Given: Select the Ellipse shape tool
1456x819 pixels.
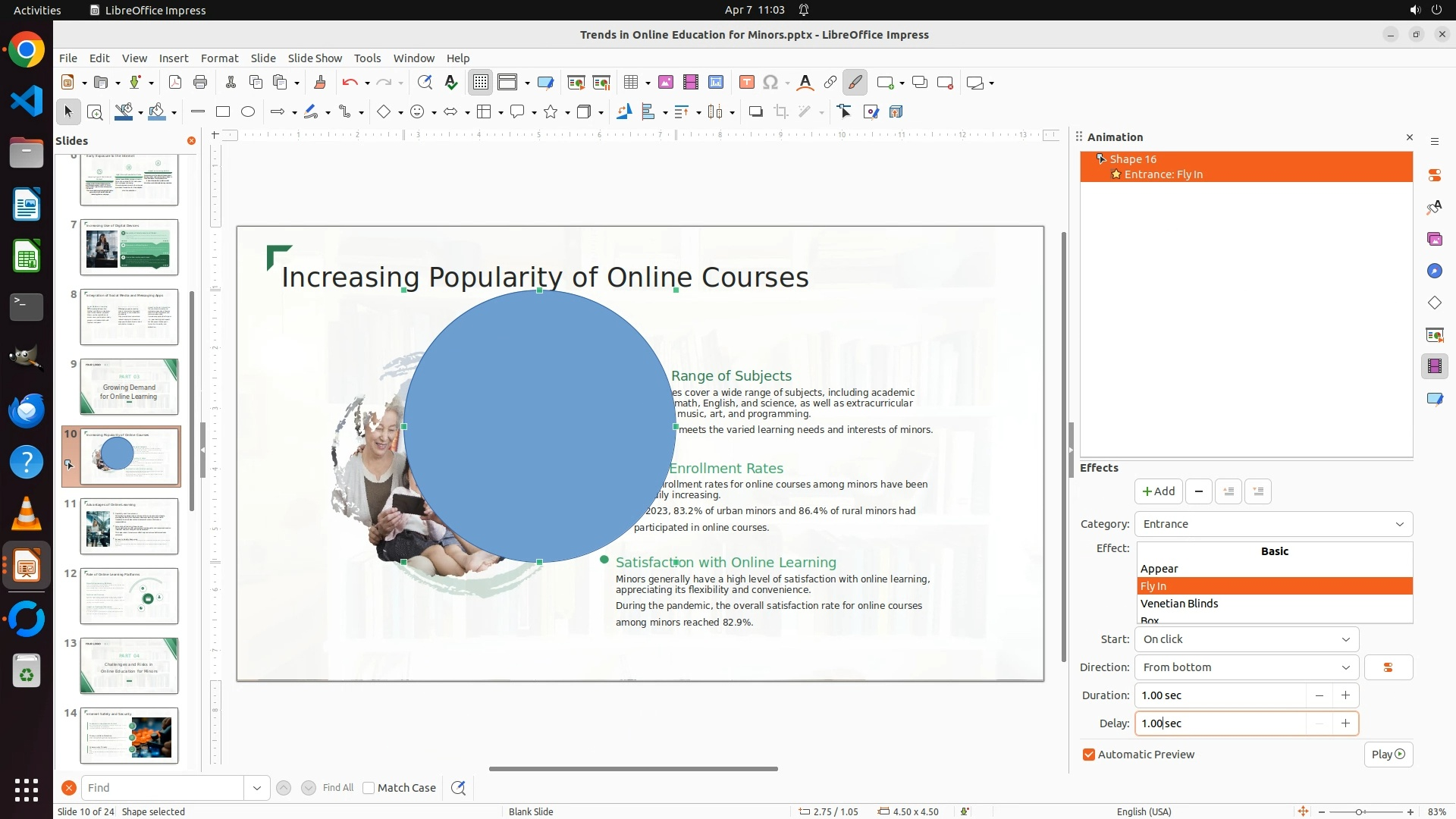Looking at the screenshot, I should coord(248,111).
